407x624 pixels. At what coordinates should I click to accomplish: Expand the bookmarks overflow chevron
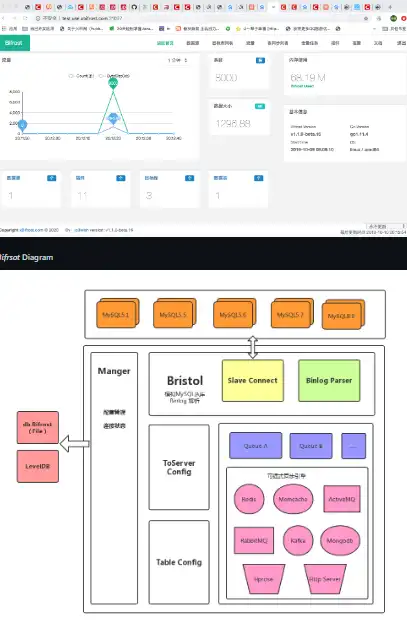coord(374,29)
